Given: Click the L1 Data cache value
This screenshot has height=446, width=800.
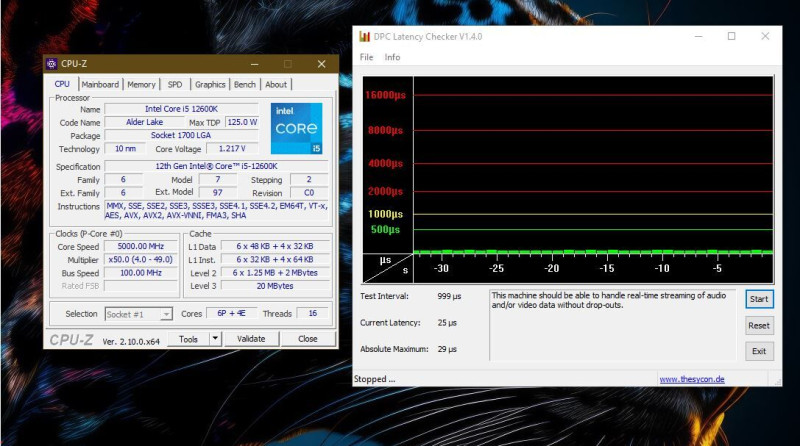Looking at the screenshot, I should pyautogui.click(x=274, y=246).
